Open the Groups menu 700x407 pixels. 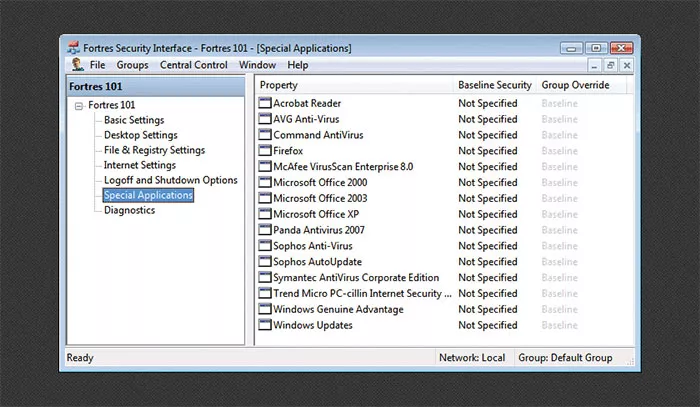point(132,65)
